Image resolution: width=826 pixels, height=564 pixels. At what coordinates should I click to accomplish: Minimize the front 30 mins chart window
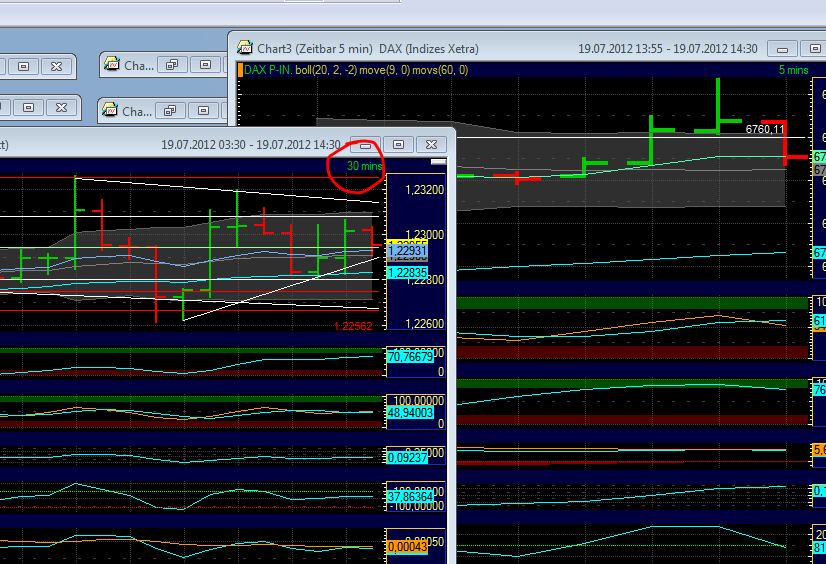[365, 145]
